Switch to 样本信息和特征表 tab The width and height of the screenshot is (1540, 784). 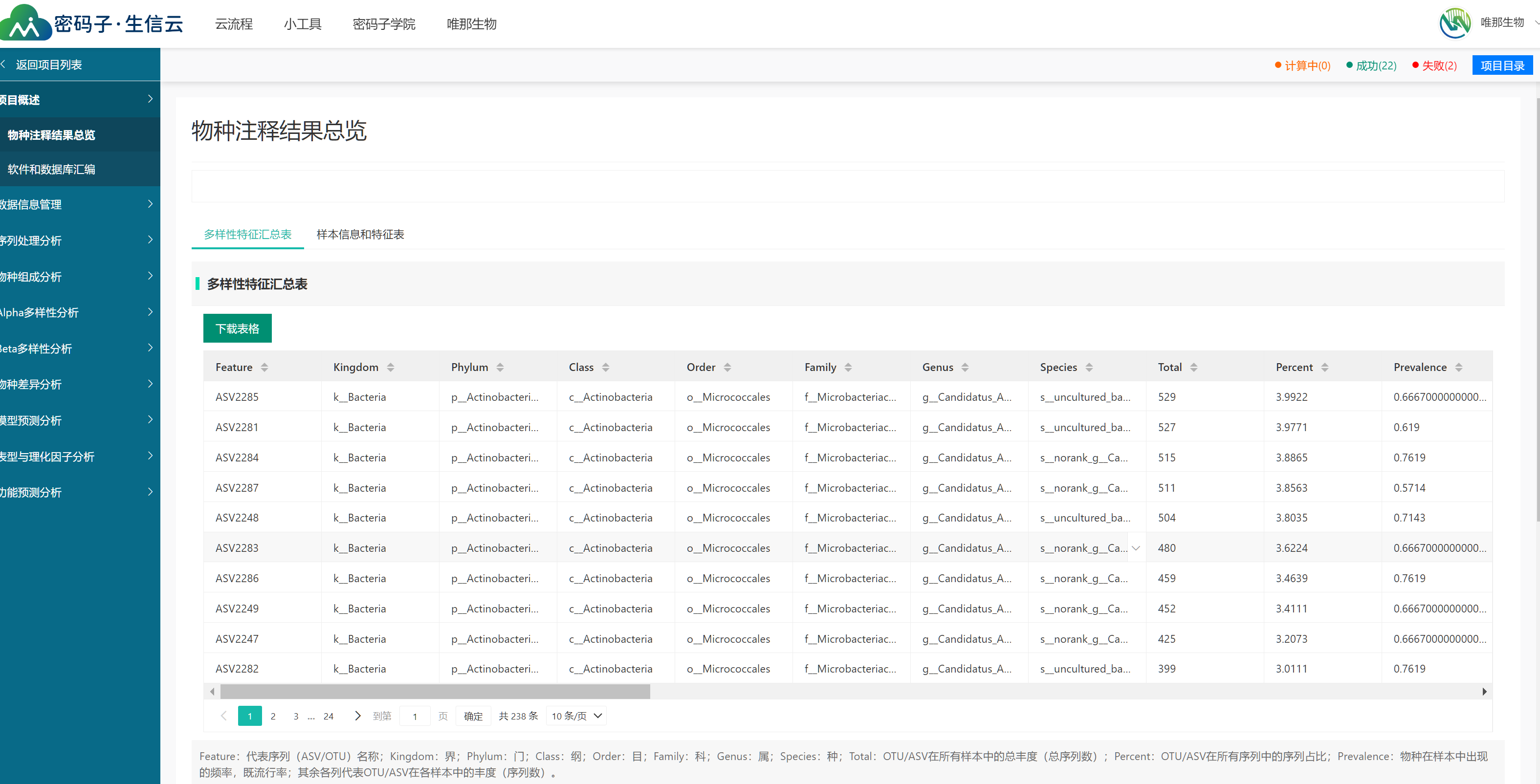click(360, 234)
